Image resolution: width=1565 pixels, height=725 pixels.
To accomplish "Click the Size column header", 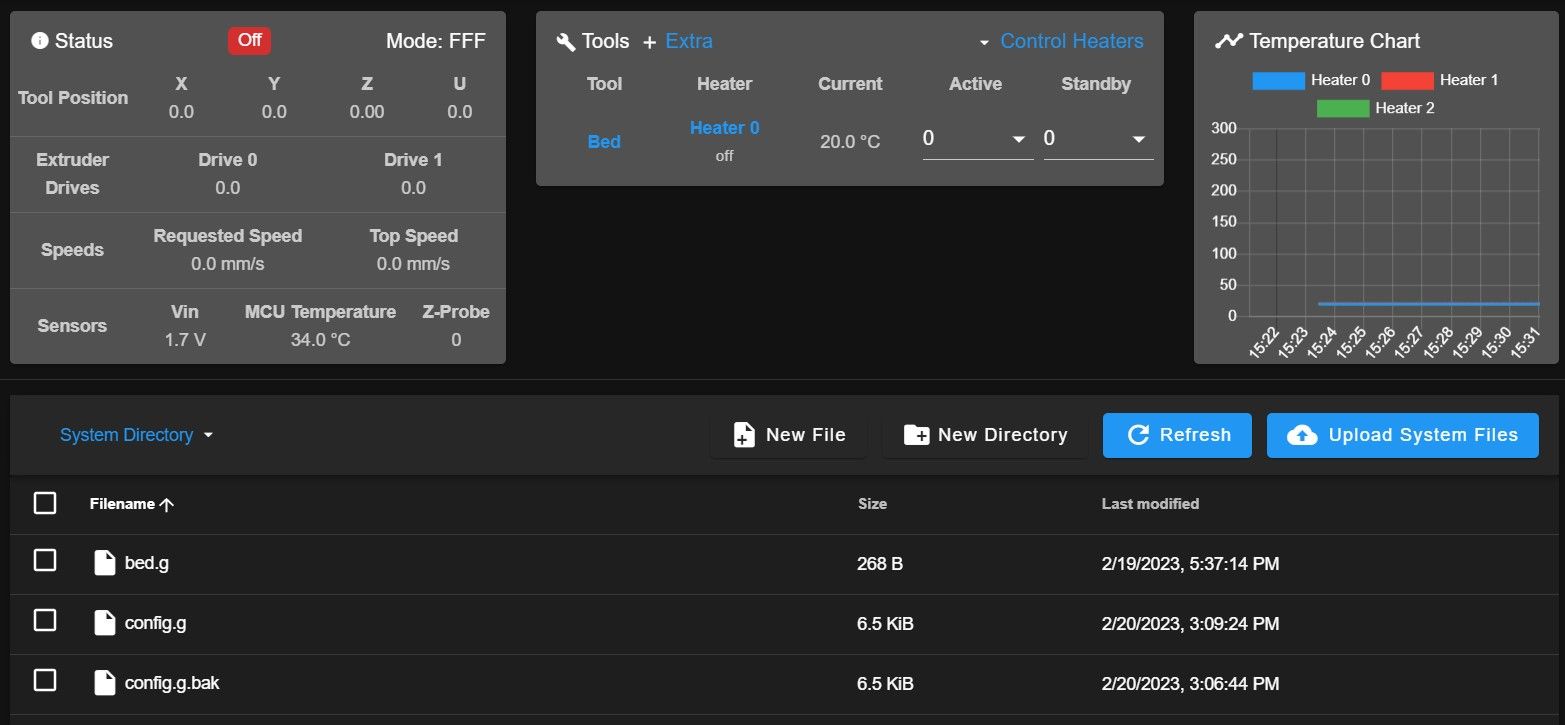I will [872, 504].
